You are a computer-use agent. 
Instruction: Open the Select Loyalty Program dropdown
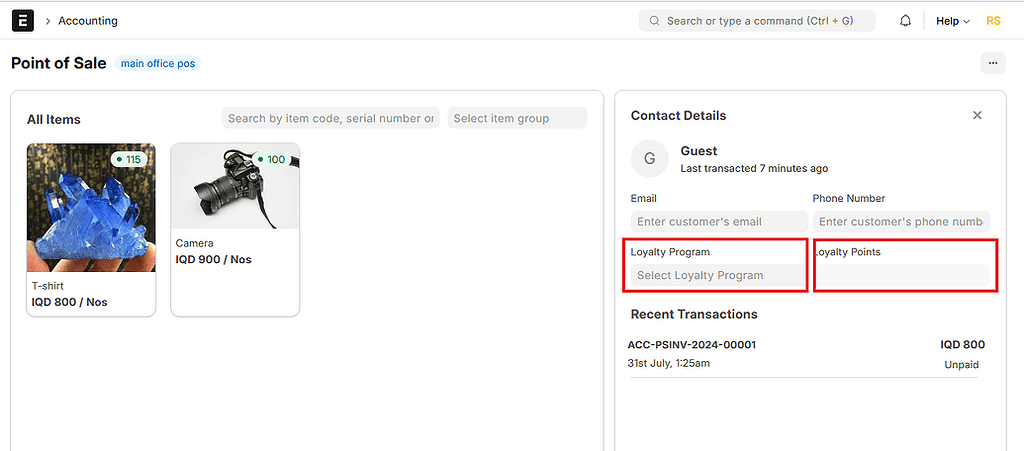[718, 275]
